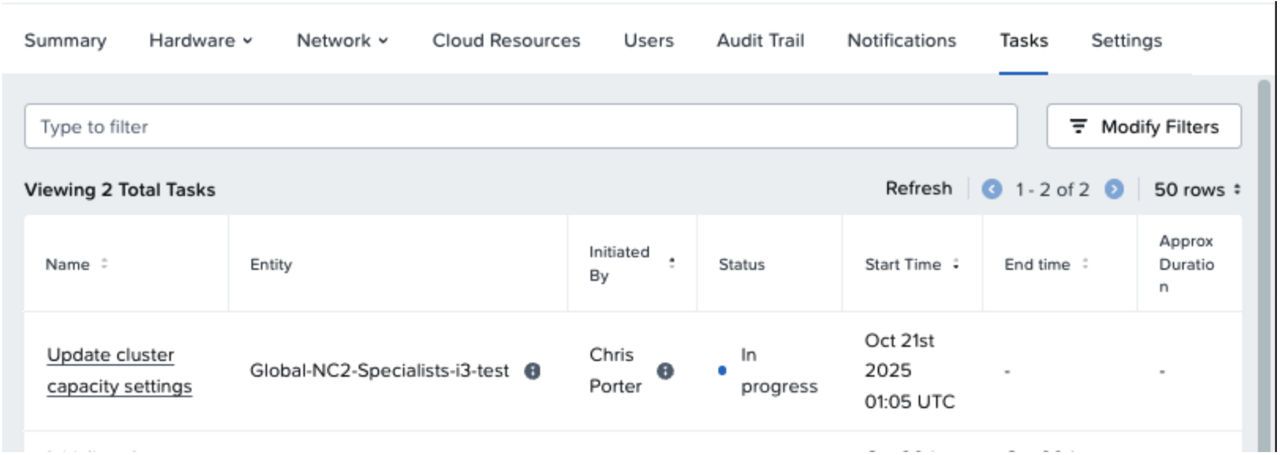Open the Settings tab
1280x455 pixels.
pos(1127,41)
